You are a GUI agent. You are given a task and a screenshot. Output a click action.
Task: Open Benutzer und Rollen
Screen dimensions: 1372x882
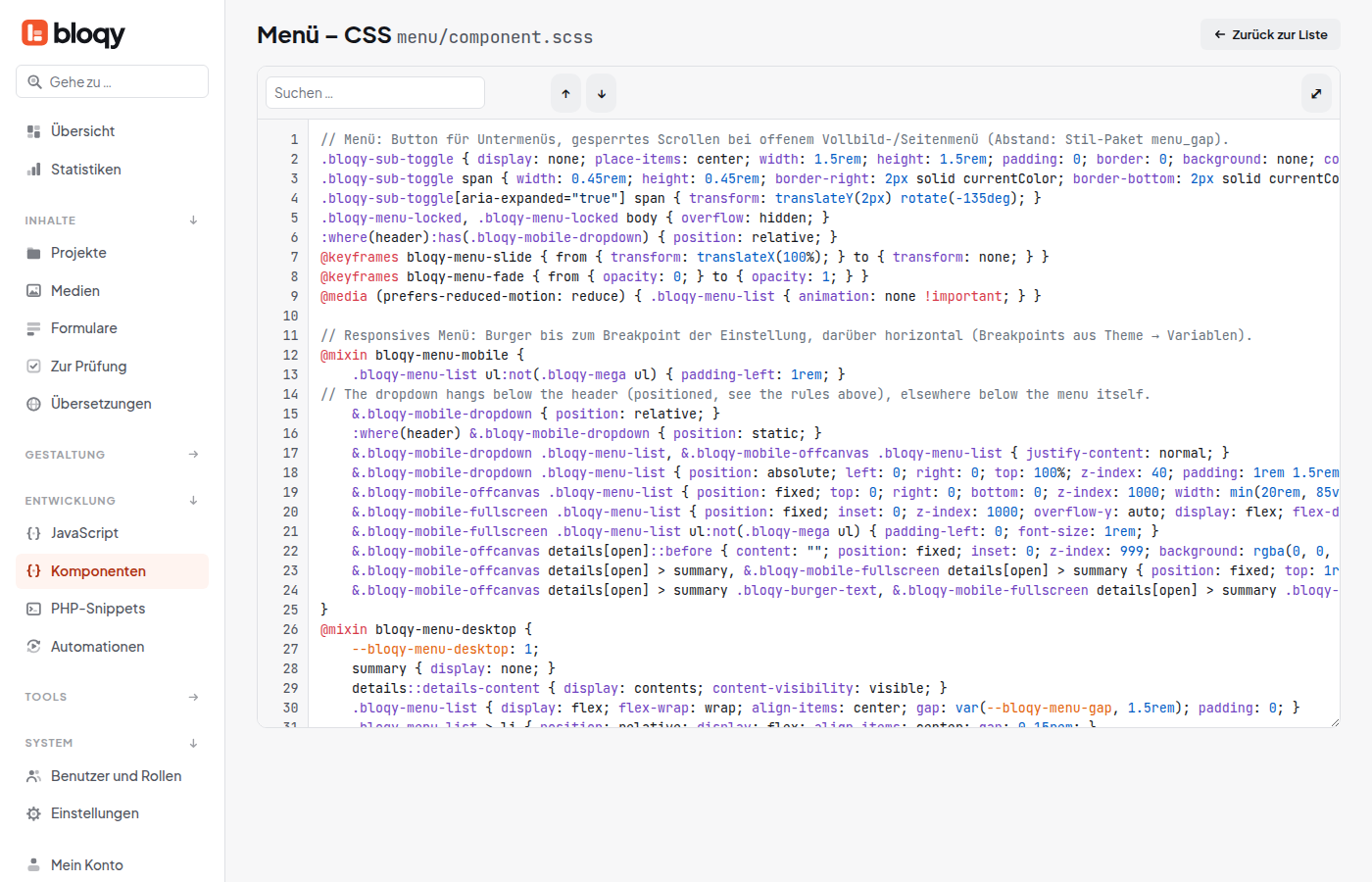pos(112,776)
